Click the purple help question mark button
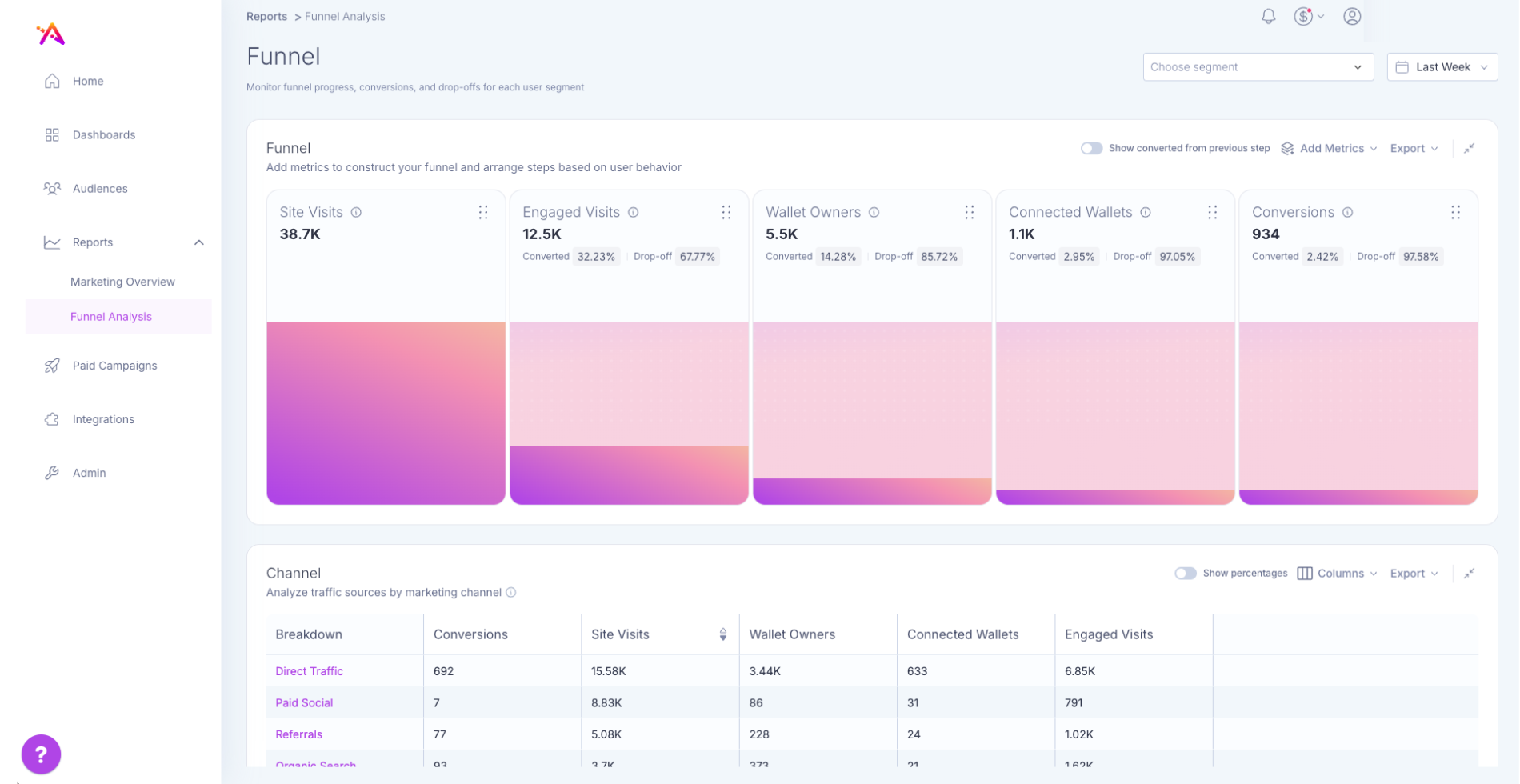Image resolution: width=1520 pixels, height=784 pixels. 41,754
